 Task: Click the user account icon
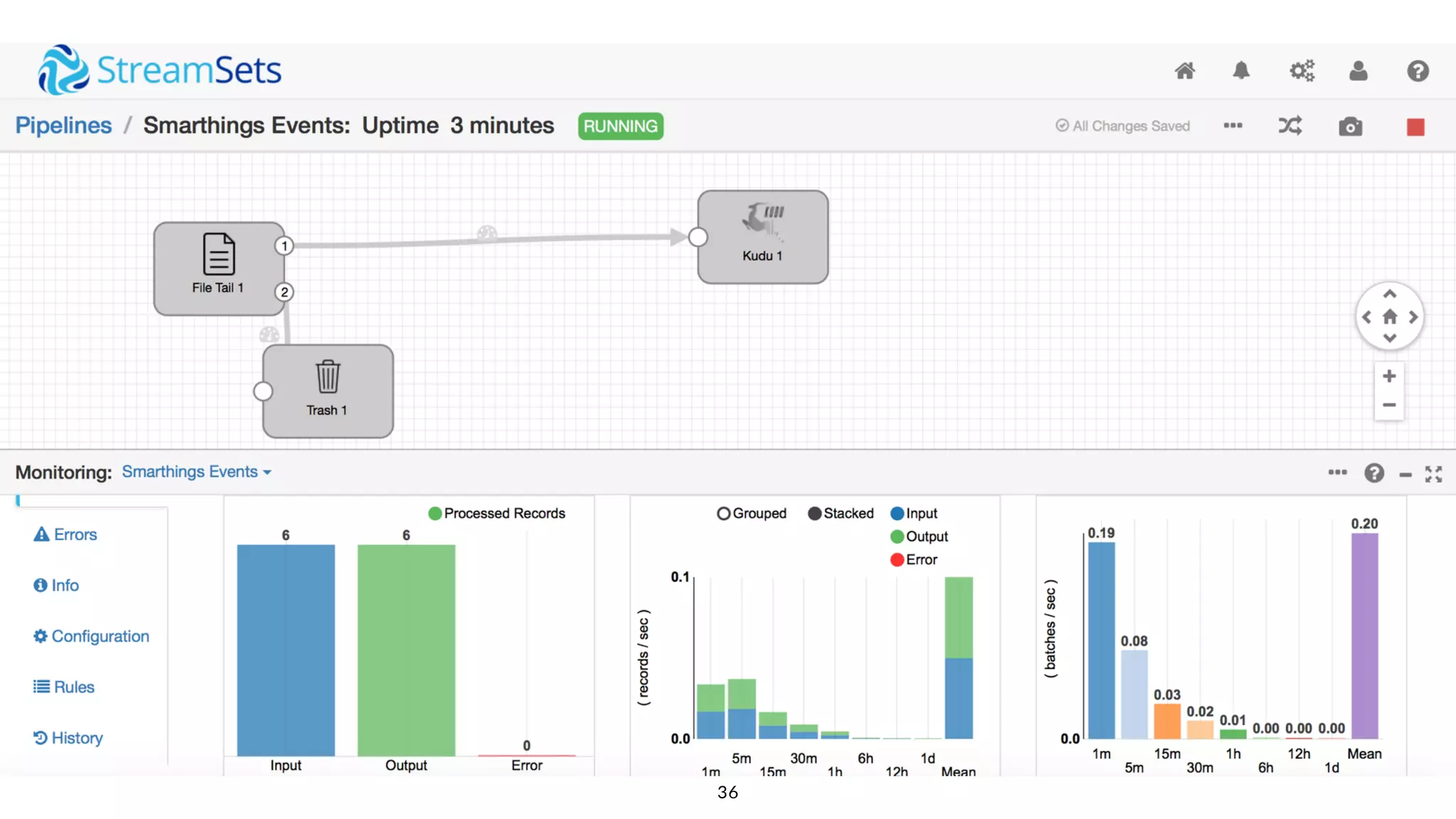click(x=1358, y=70)
